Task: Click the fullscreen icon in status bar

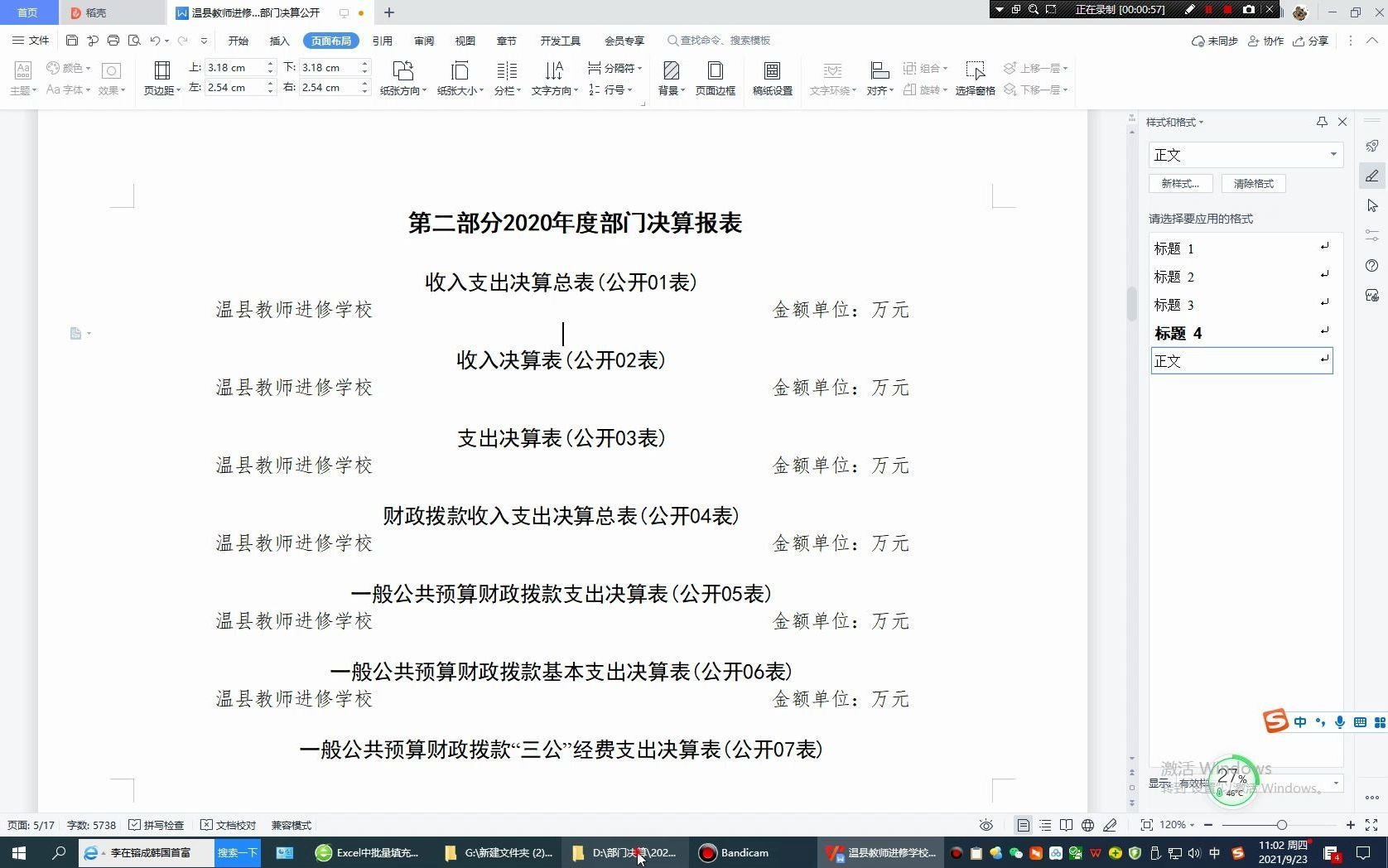Action: click(1371, 825)
